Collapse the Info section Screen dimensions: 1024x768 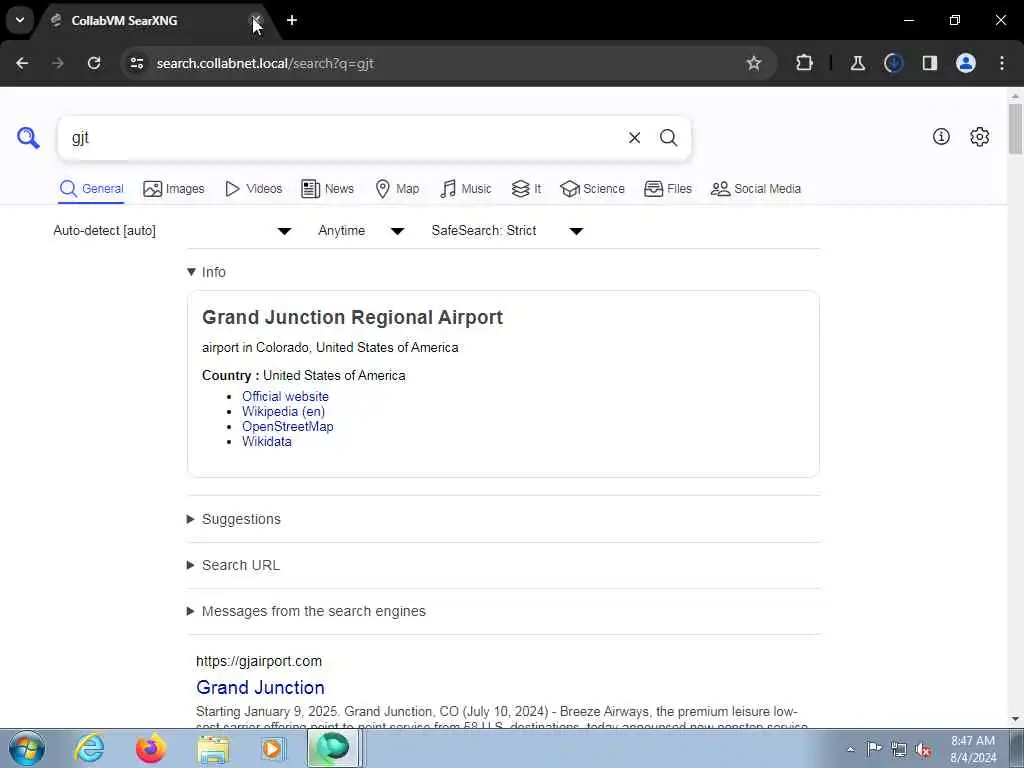coord(206,272)
